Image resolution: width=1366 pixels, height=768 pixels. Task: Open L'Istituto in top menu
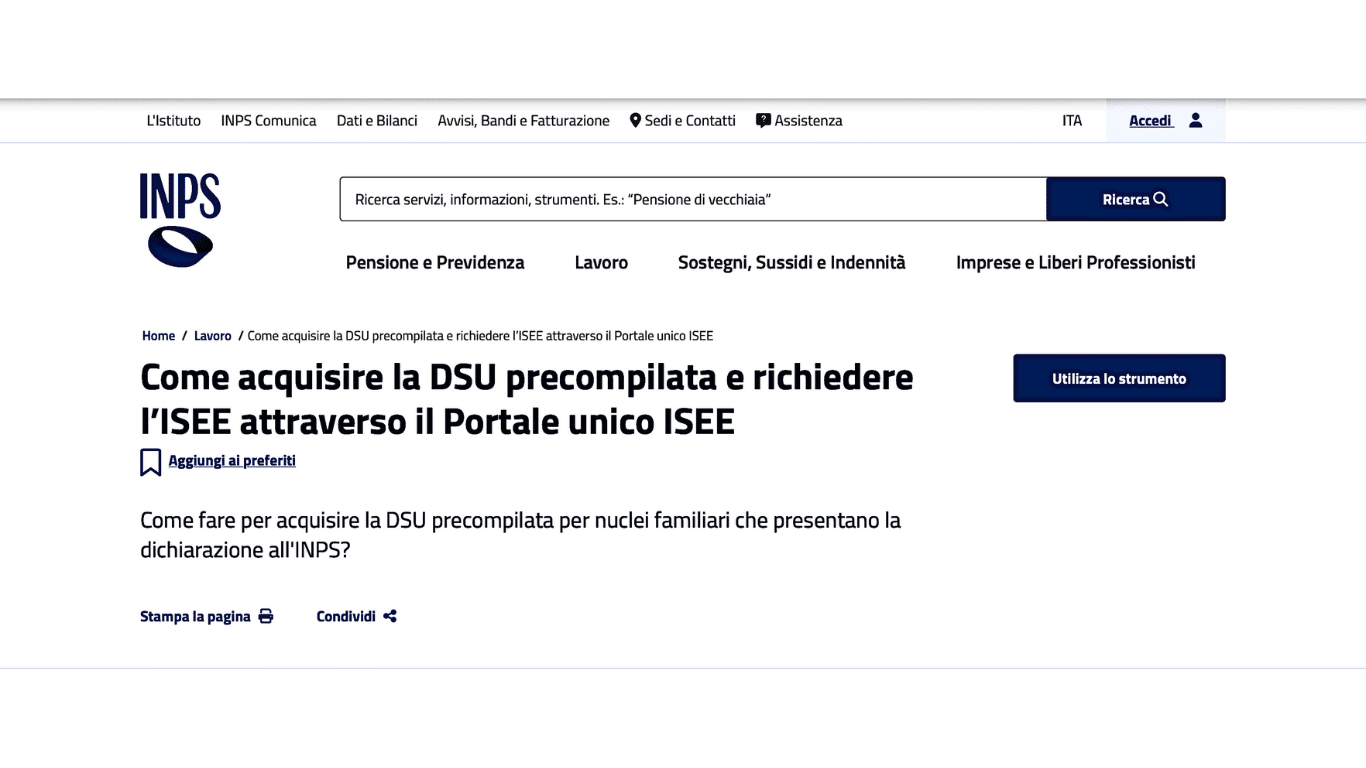(174, 120)
